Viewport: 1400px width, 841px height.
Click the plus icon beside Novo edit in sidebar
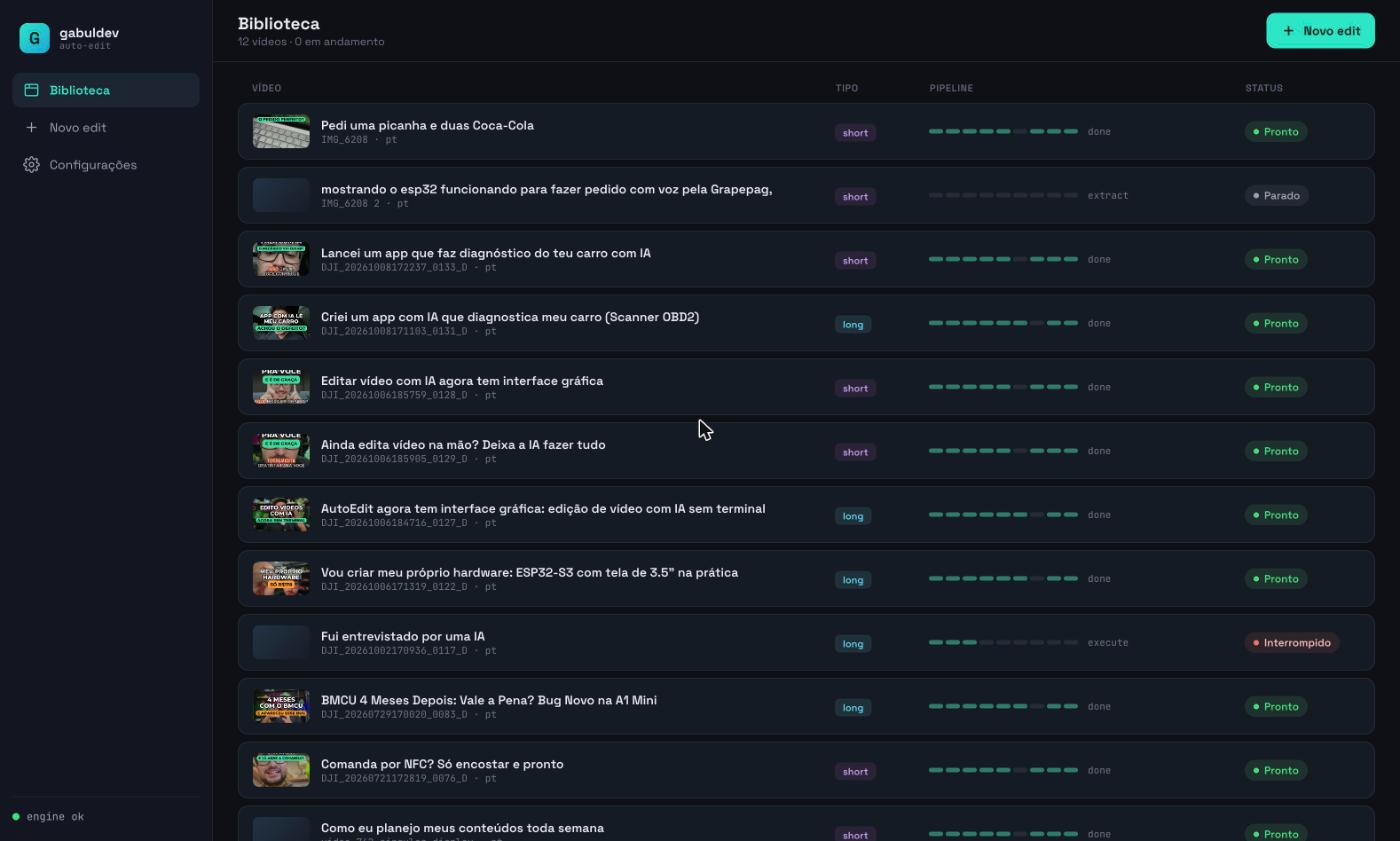click(x=31, y=127)
